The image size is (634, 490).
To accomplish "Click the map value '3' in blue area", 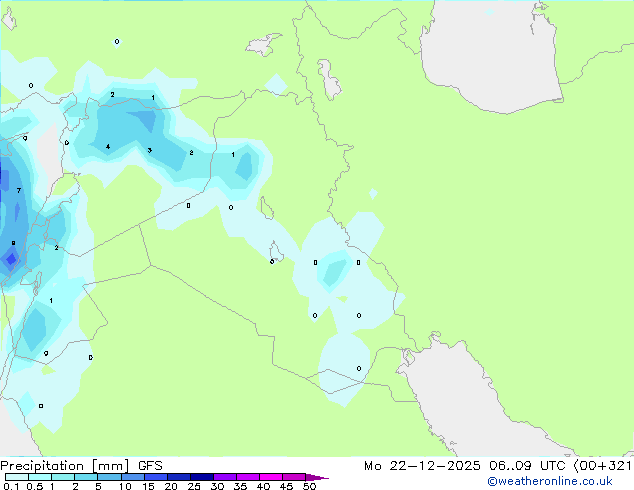I will click(x=149, y=150).
